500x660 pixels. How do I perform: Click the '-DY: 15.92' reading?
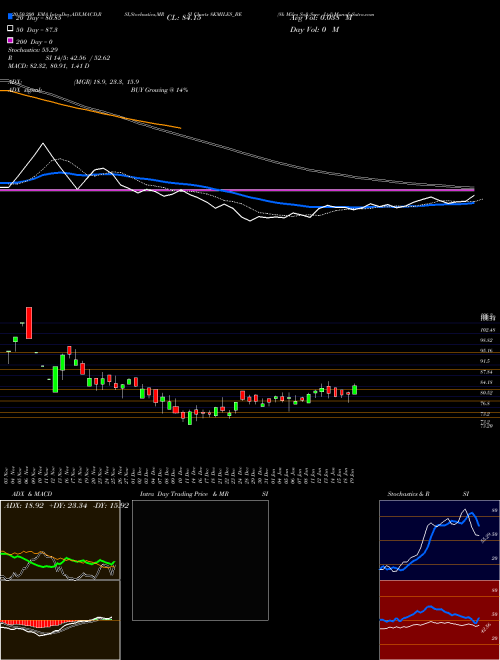[110, 505]
